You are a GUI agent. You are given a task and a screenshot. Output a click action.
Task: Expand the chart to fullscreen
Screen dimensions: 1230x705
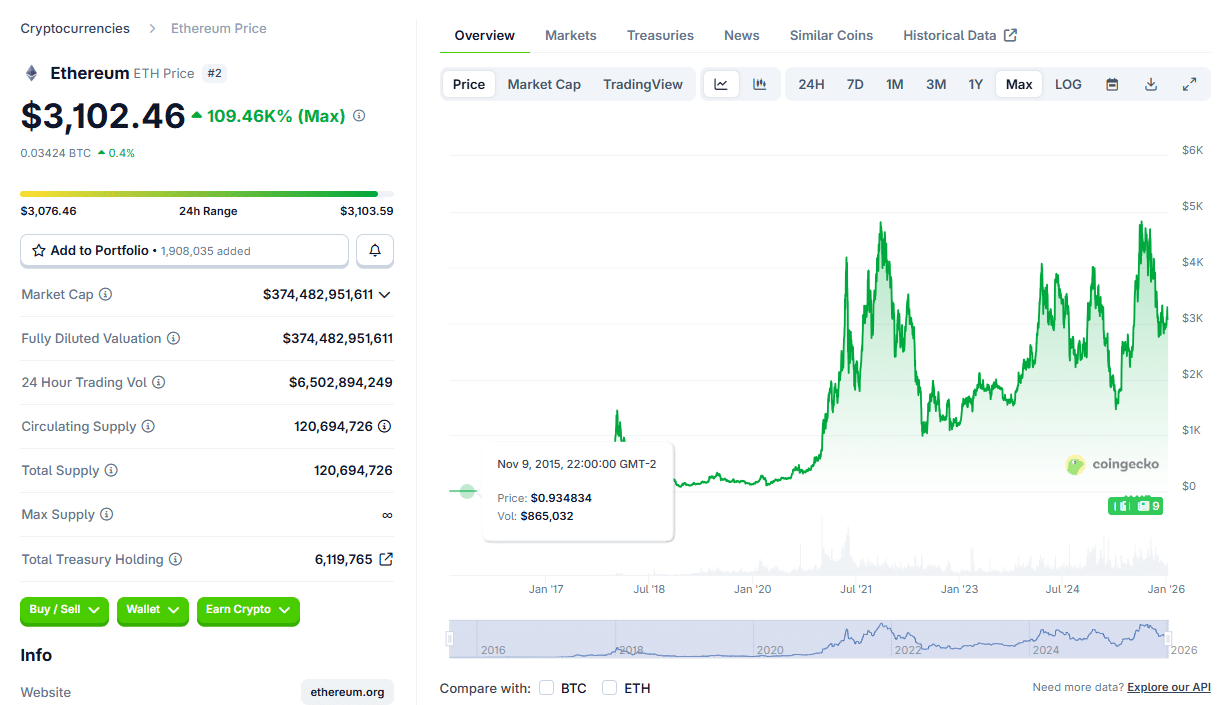tap(1189, 84)
